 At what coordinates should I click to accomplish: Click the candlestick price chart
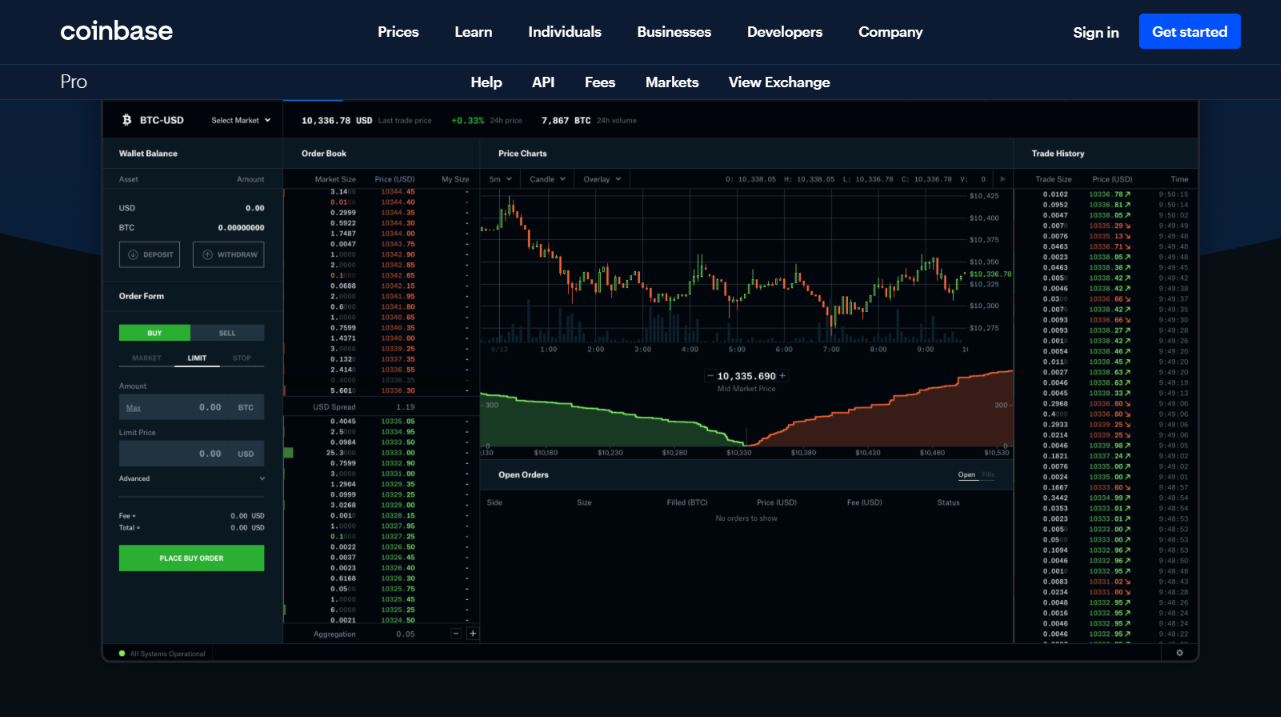click(x=724, y=270)
